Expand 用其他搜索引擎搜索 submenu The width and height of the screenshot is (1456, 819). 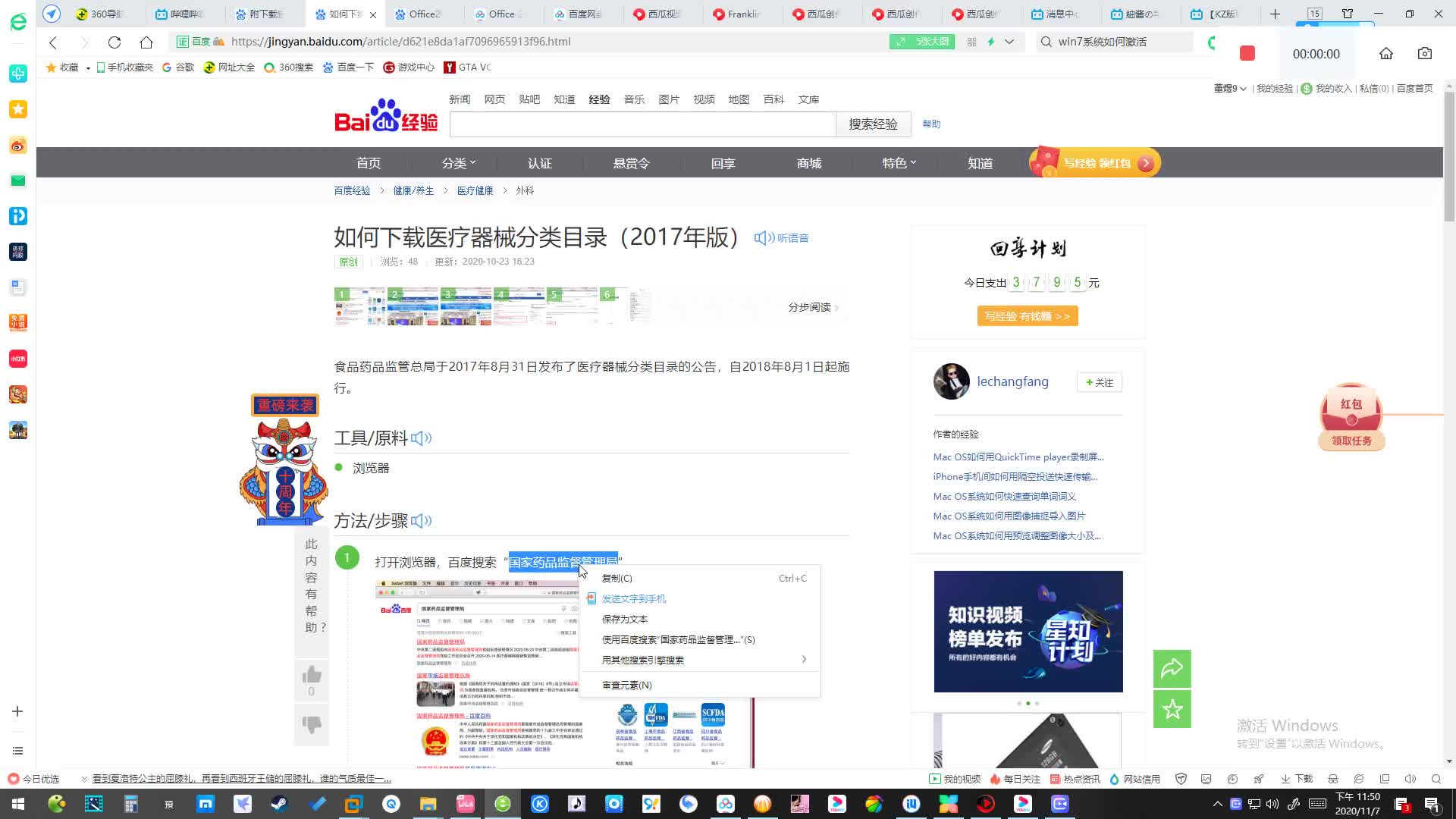(x=642, y=659)
